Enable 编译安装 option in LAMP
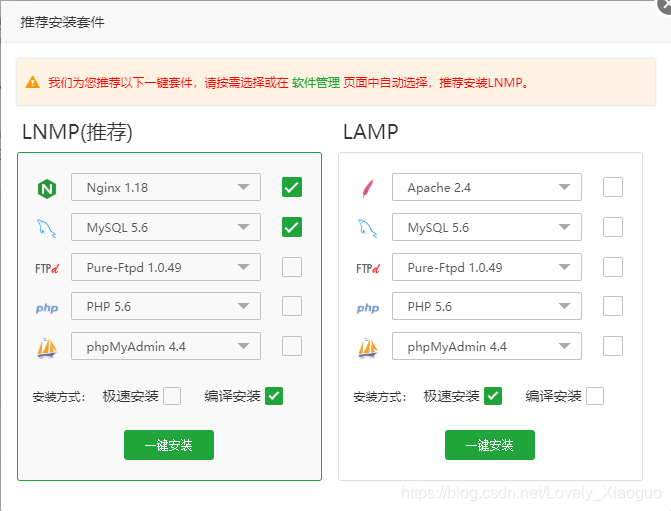 [x=595, y=396]
